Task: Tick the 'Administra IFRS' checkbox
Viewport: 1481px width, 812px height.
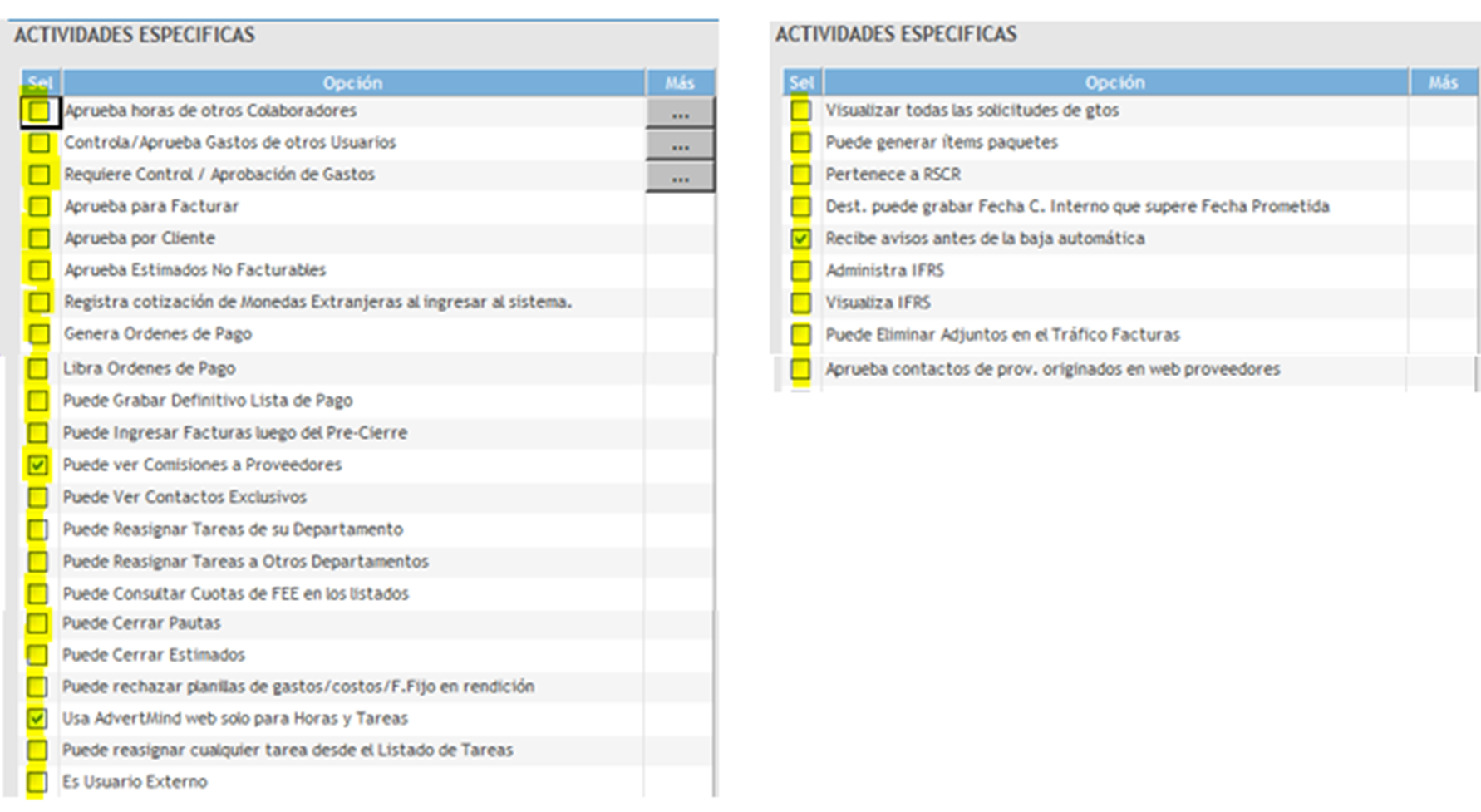Action: point(800,271)
